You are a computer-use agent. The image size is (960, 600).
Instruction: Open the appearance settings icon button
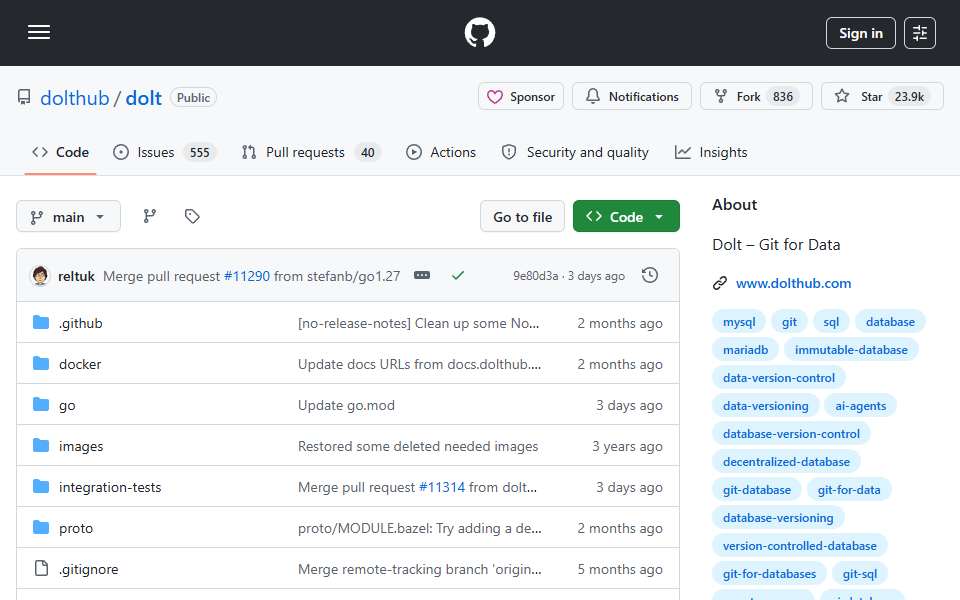tap(920, 33)
